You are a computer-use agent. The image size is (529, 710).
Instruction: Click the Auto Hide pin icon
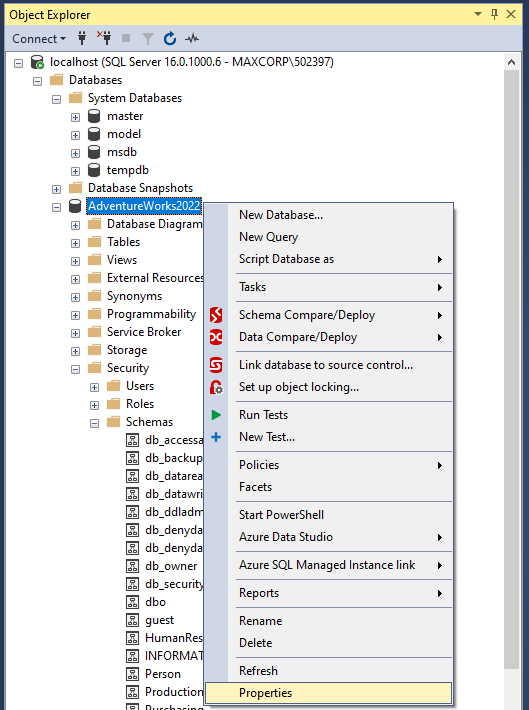pyautogui.click(x=495, y=14)
